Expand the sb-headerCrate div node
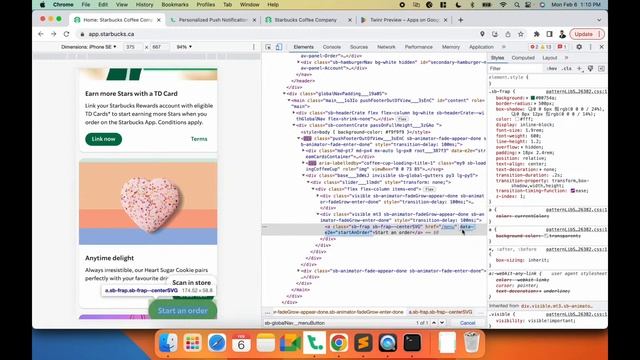Image resolution: width=640 pixels, height=360 pixels. click(293, 113)
